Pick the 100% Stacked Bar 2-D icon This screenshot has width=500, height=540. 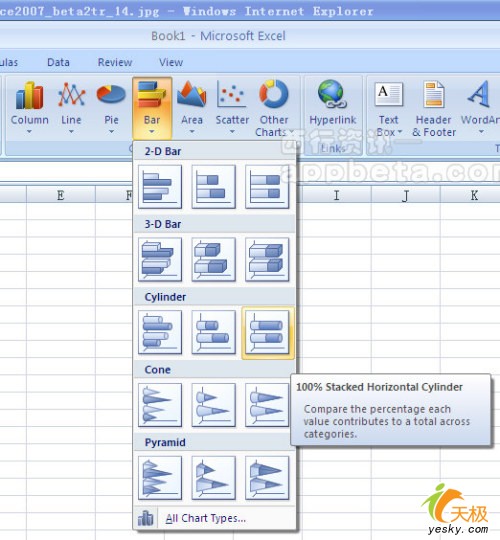[x=267, y=187]
